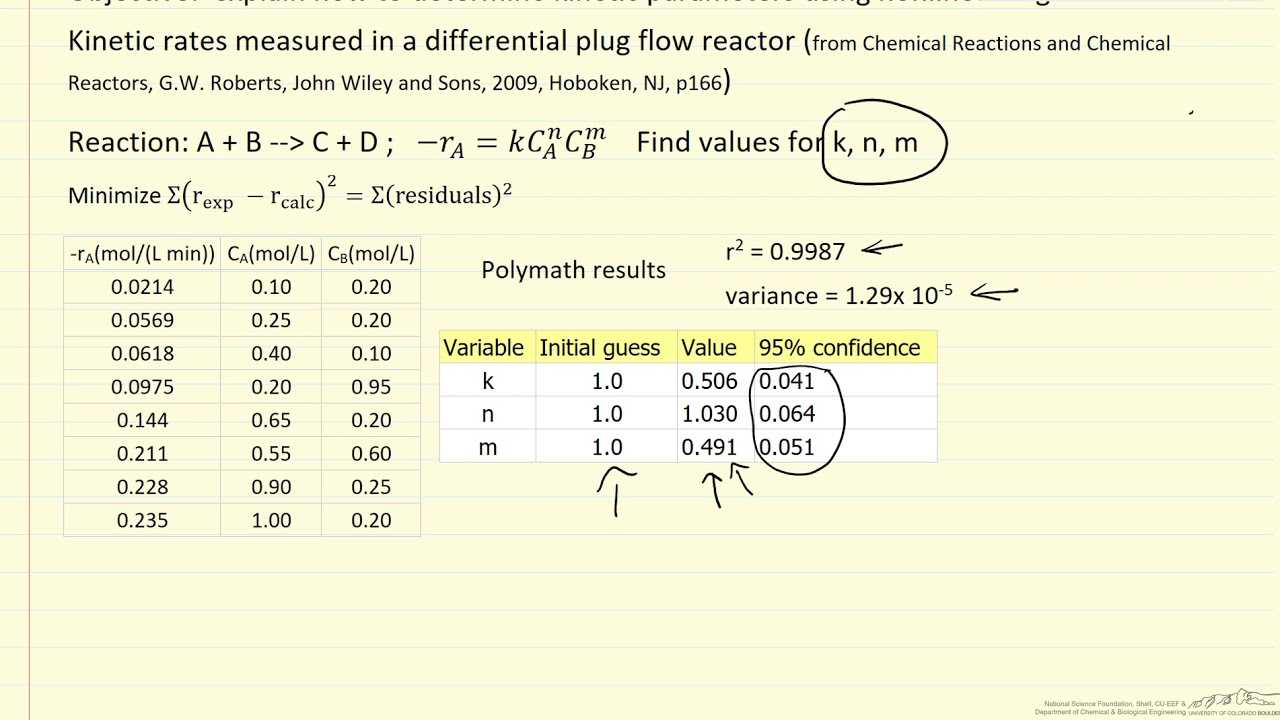Click CB value 0.95
The image size is (1280, 720).
click(x=371, y=387)
